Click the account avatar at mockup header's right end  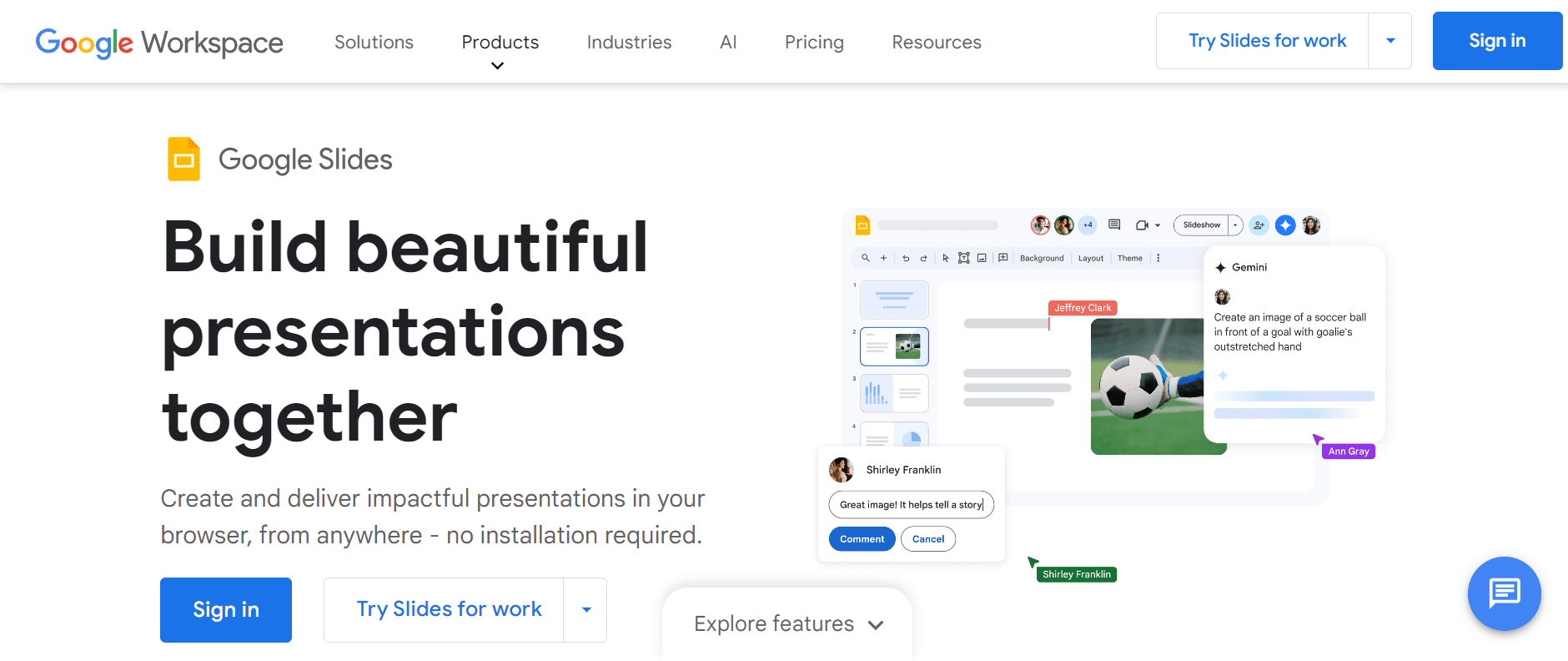pyautogui.click(x=1311, y=225)
